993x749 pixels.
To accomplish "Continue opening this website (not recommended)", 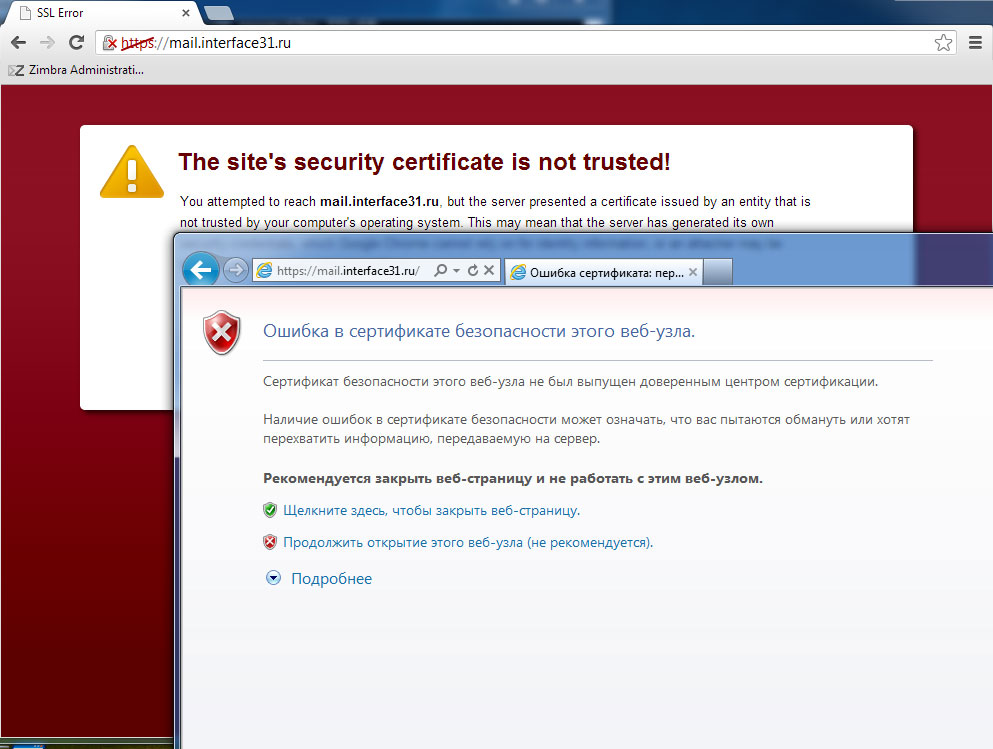I will pyautogui.click(x=468, y=543).
